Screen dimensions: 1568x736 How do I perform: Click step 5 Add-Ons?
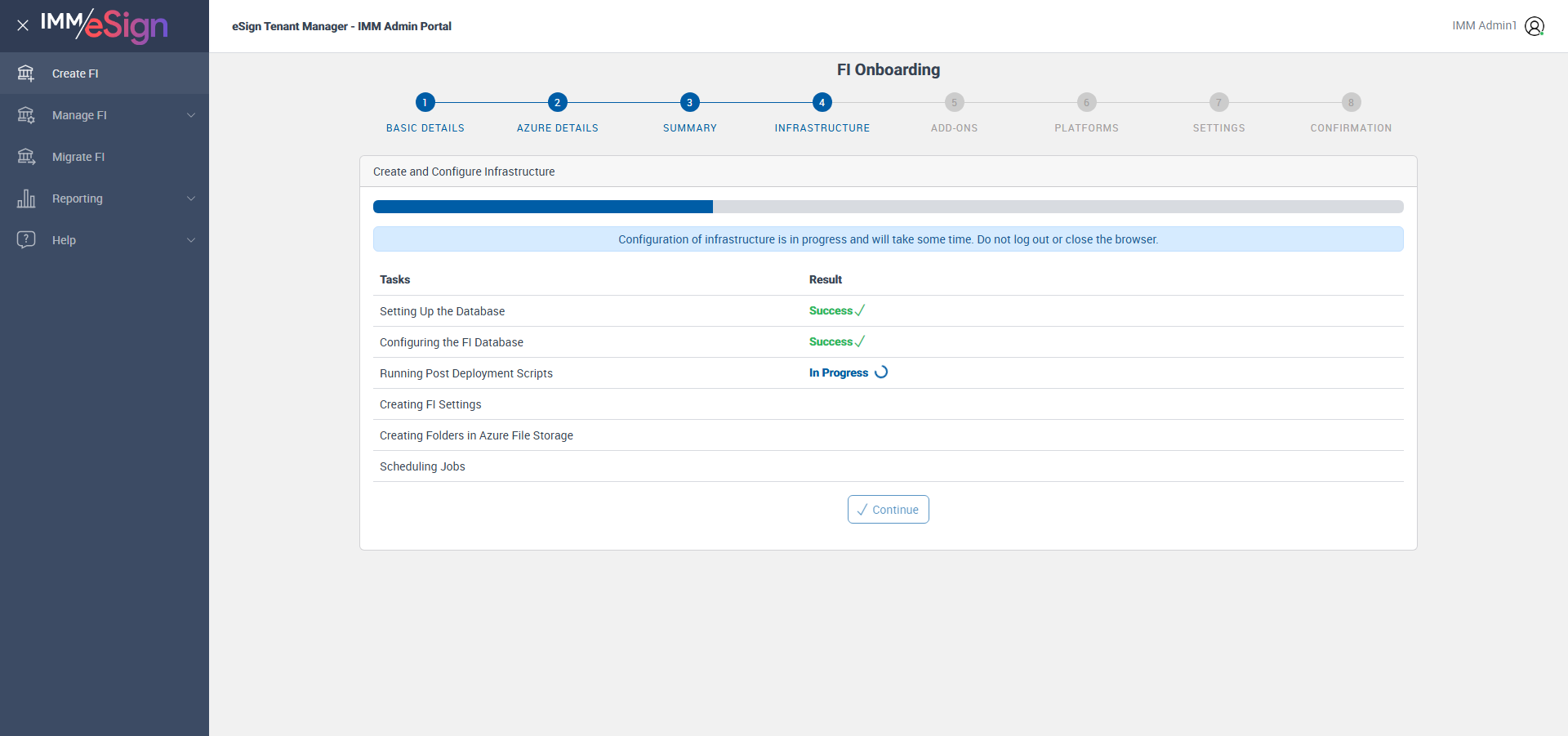(x=955, y=102)
